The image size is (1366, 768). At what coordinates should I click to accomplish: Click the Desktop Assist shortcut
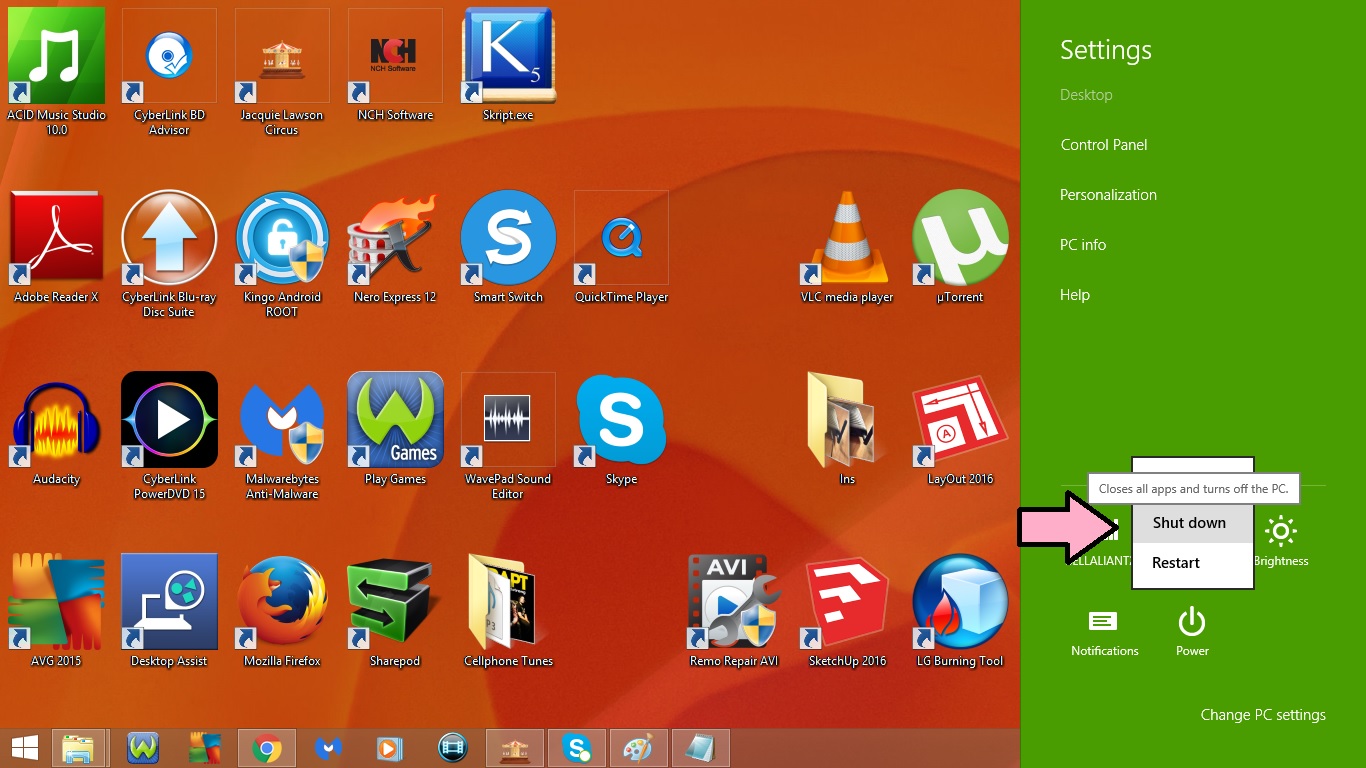(169, 611)
